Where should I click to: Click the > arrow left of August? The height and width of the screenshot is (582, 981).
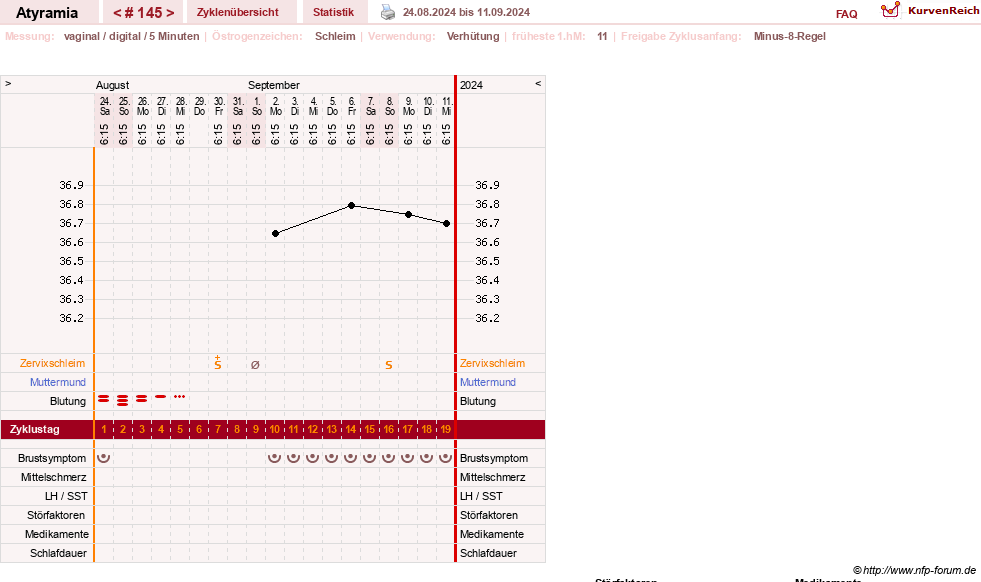(x=8, y=83)
